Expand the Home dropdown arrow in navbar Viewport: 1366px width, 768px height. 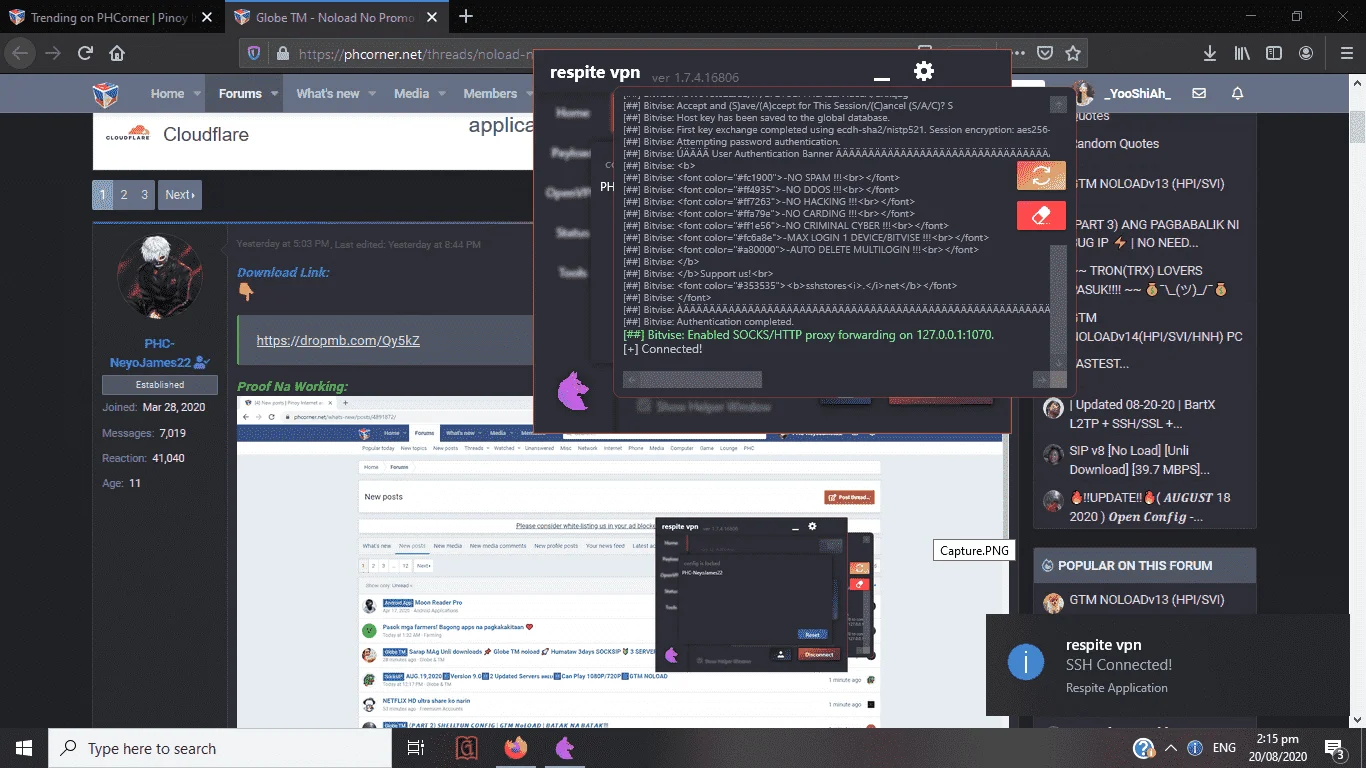click(197, 94)
